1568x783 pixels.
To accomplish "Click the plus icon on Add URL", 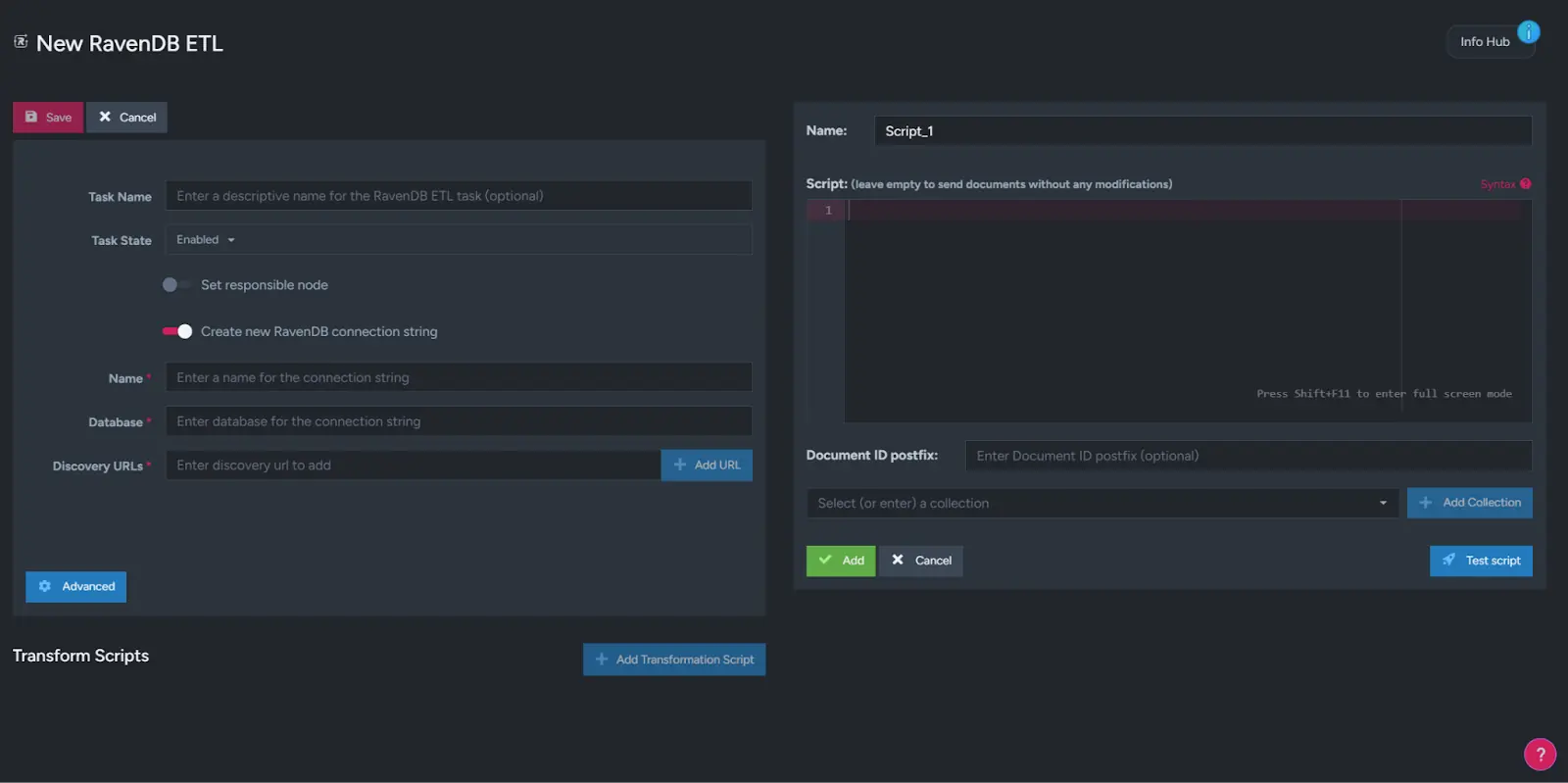I will coord(680,465).
